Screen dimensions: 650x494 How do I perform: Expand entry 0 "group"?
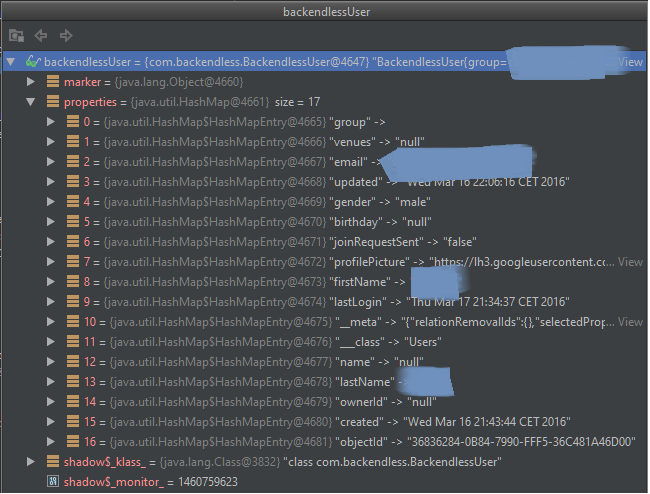[51, 122]
